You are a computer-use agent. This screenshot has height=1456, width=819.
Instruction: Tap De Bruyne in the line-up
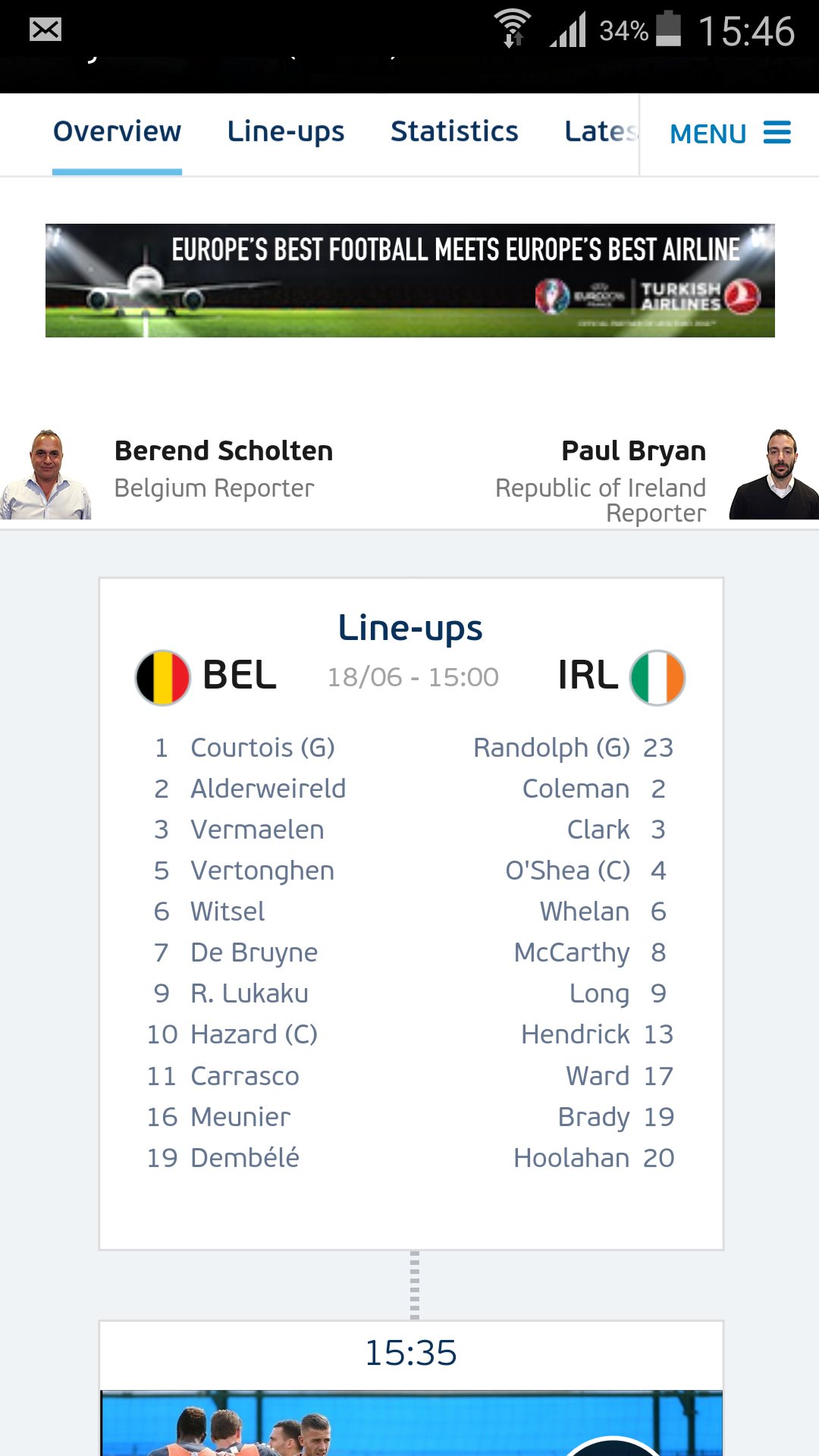click(254, 952)
